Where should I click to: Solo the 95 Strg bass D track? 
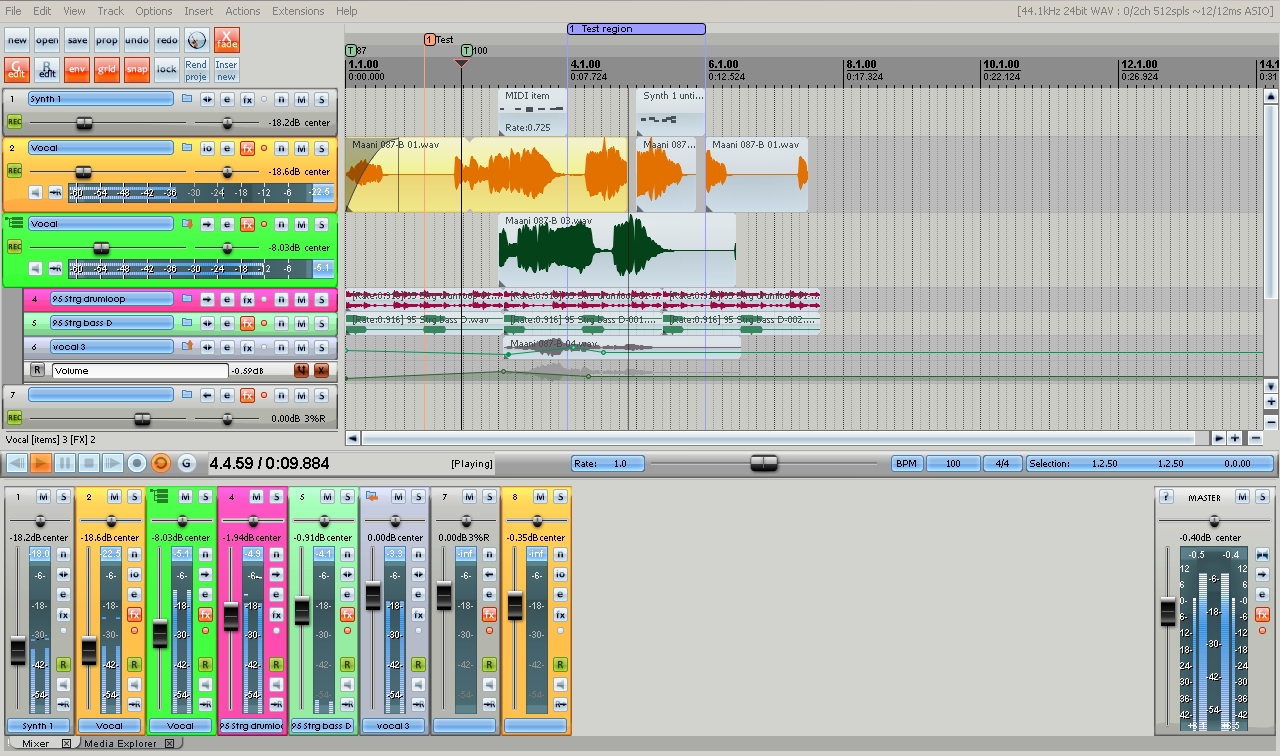click(322, 323)
